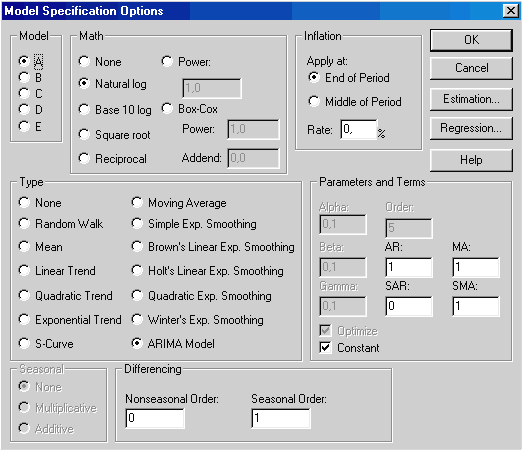Click the Inflation Rate input field
This screenshot has height=450, width=522.
click(359, 129)
